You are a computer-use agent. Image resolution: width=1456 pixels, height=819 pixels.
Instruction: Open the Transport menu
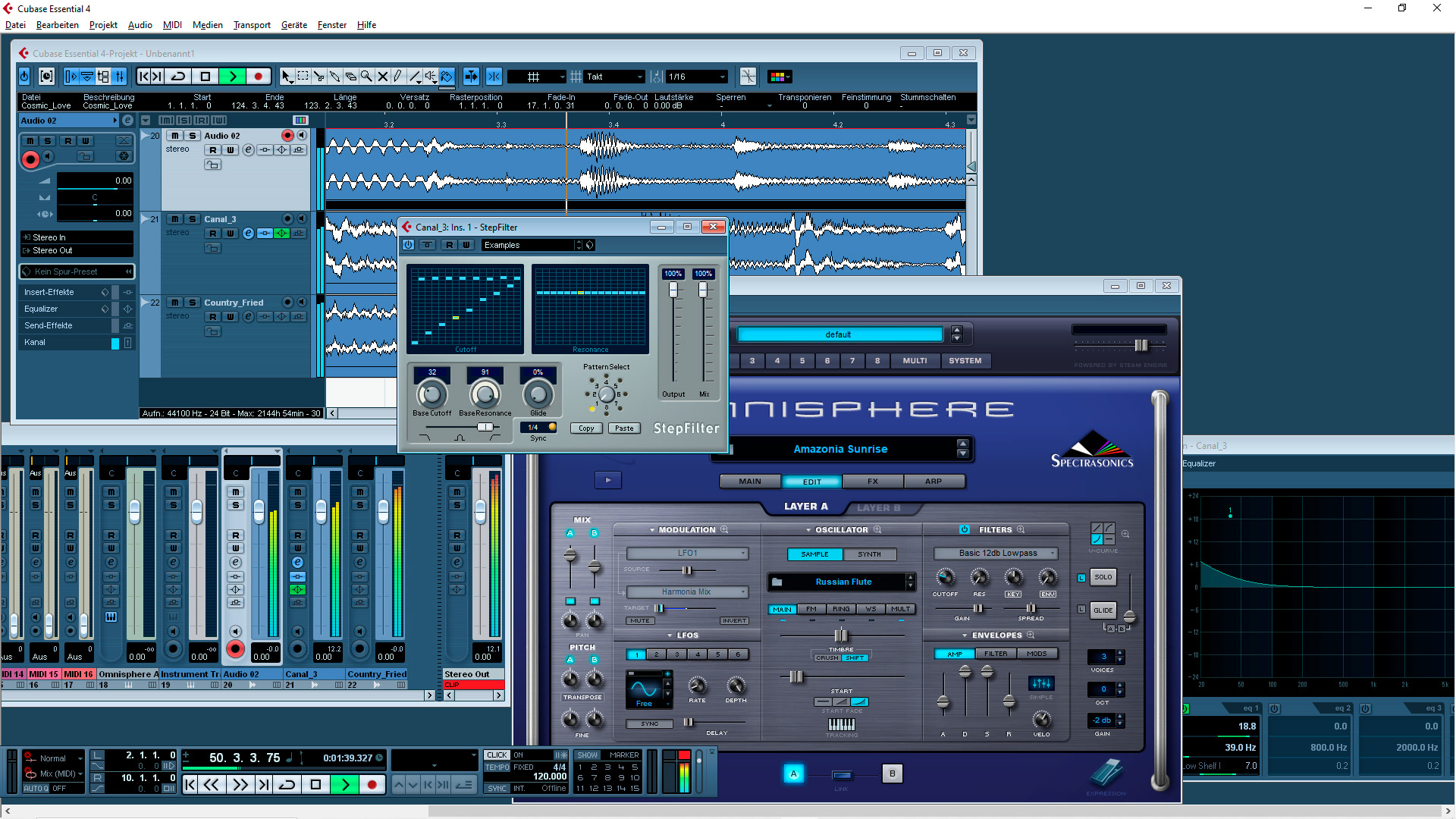point(252,25)
